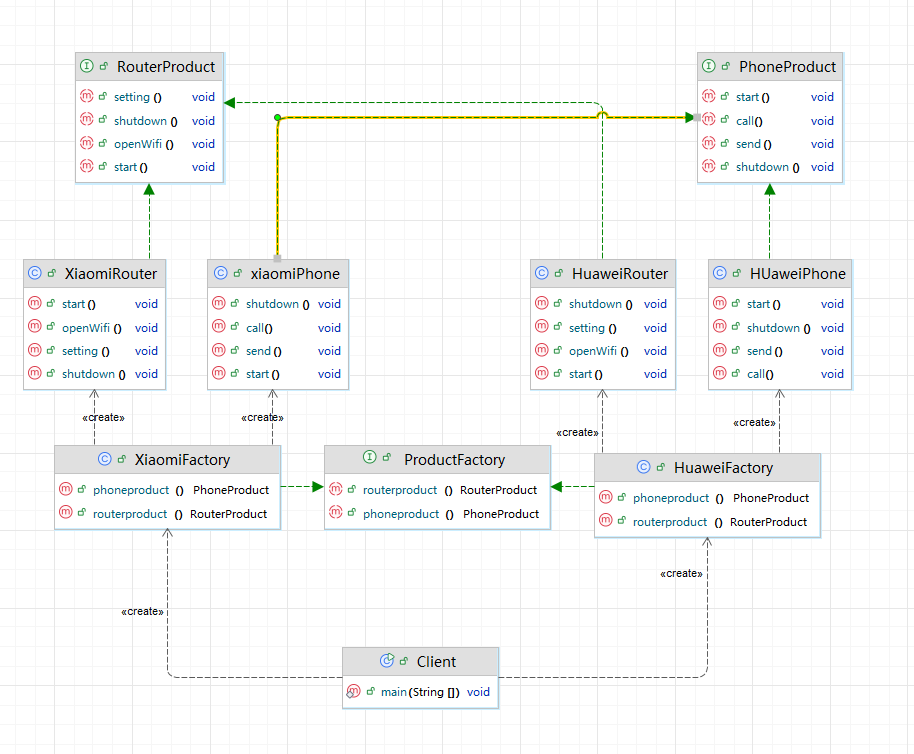Select the PhoneProduct interface title

tap(788, 67)
